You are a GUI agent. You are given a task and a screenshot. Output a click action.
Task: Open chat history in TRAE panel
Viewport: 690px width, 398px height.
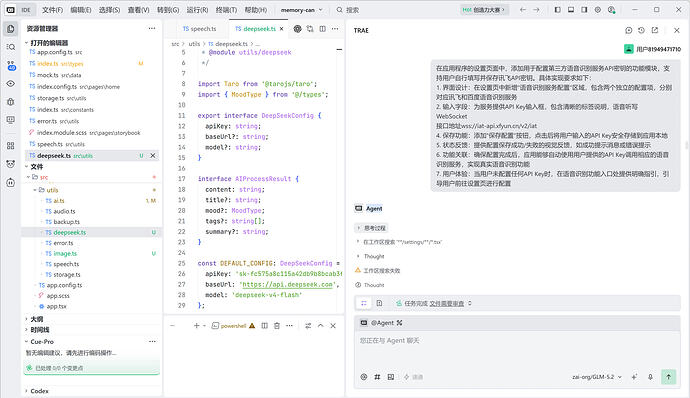pos(642,30)
